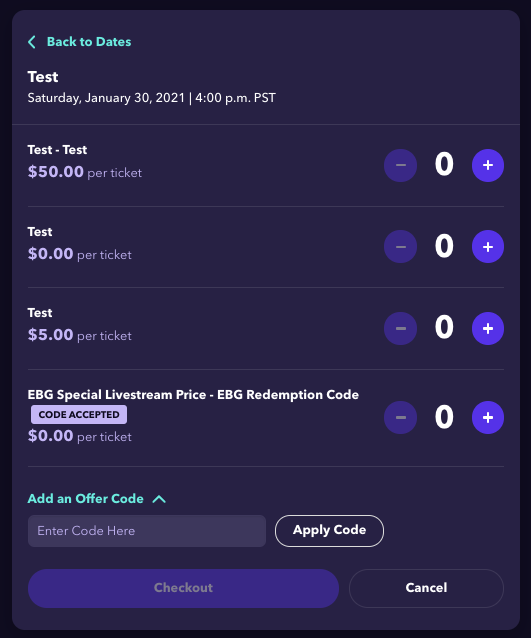
Task: Cancel the ticket selection
Action: coord(426,588)
